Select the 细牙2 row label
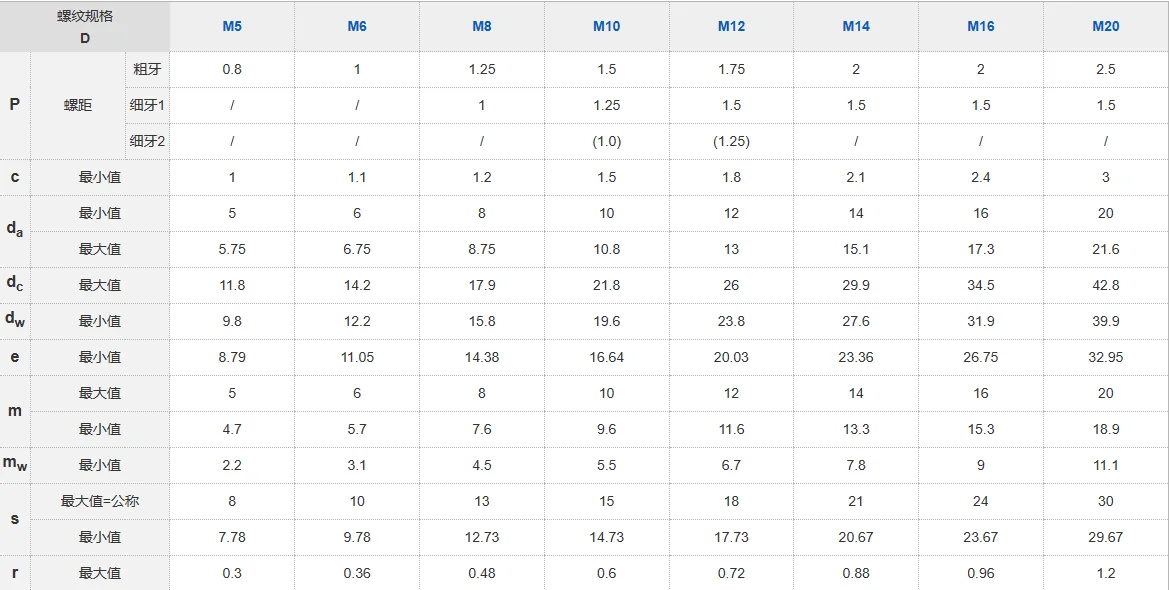Image resolution: width=1169 pixels, height=590 pixels. coord(147,141)
